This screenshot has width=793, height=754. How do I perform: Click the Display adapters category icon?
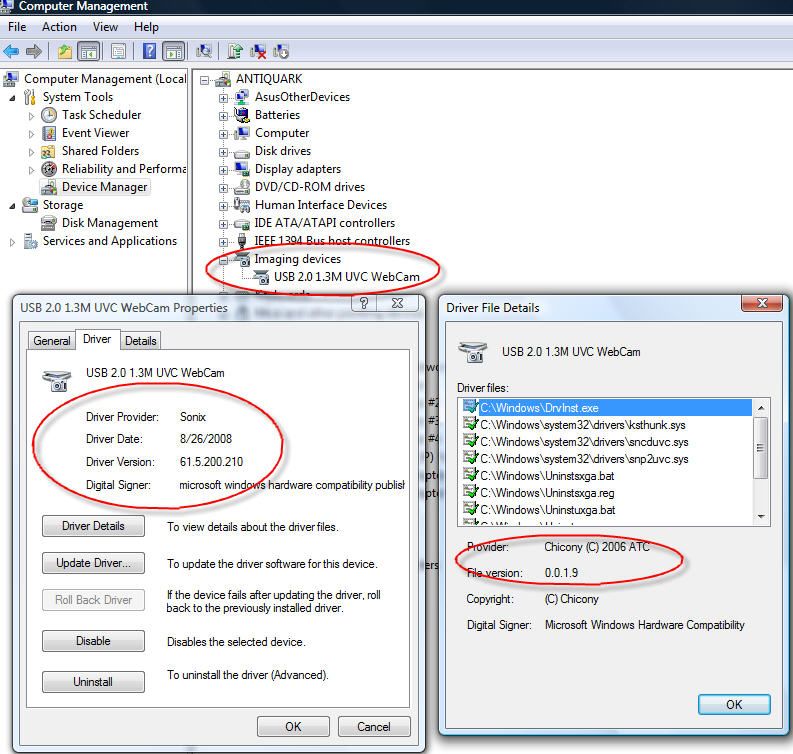[x=242, y=169]
